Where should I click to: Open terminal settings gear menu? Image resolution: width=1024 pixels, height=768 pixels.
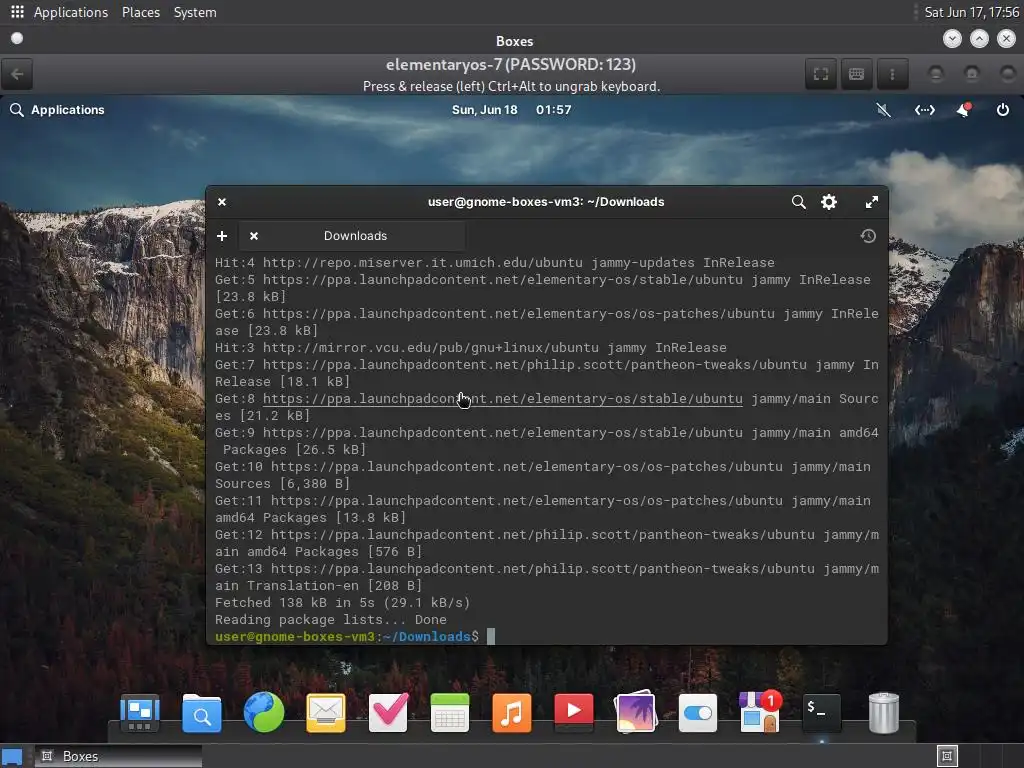[829, 202]
